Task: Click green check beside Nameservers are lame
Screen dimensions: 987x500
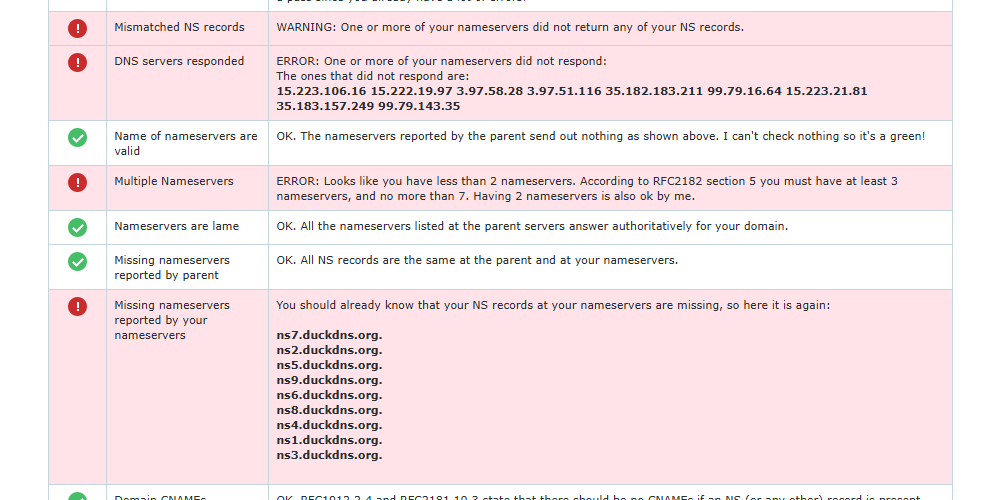Action: (77, 227)
